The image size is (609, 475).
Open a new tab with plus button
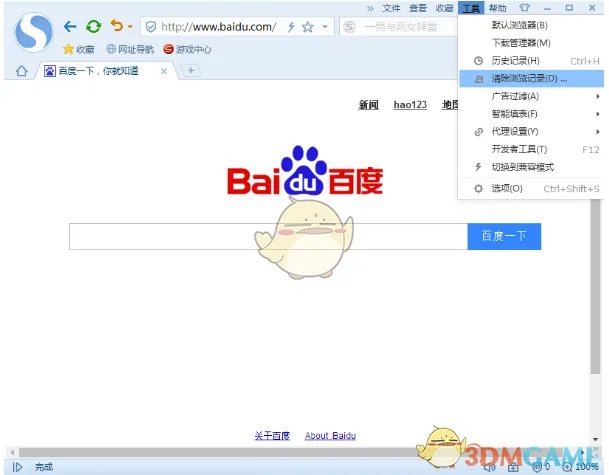click(191, 70)
